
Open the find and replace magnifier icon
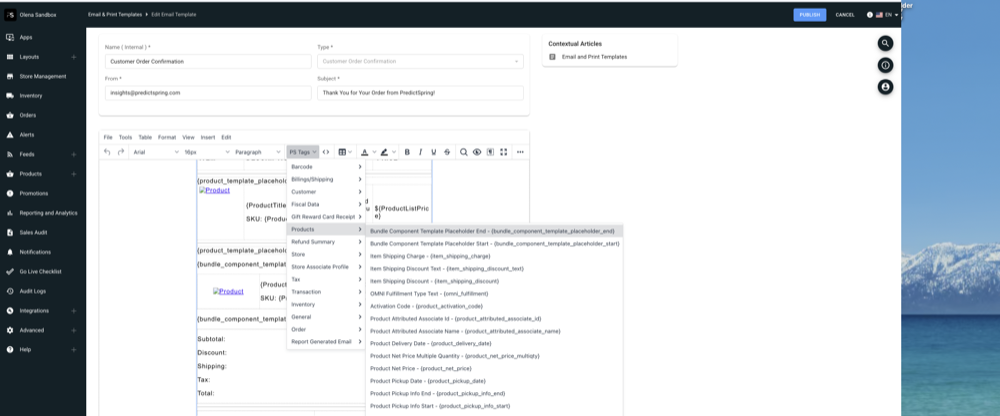464,152
